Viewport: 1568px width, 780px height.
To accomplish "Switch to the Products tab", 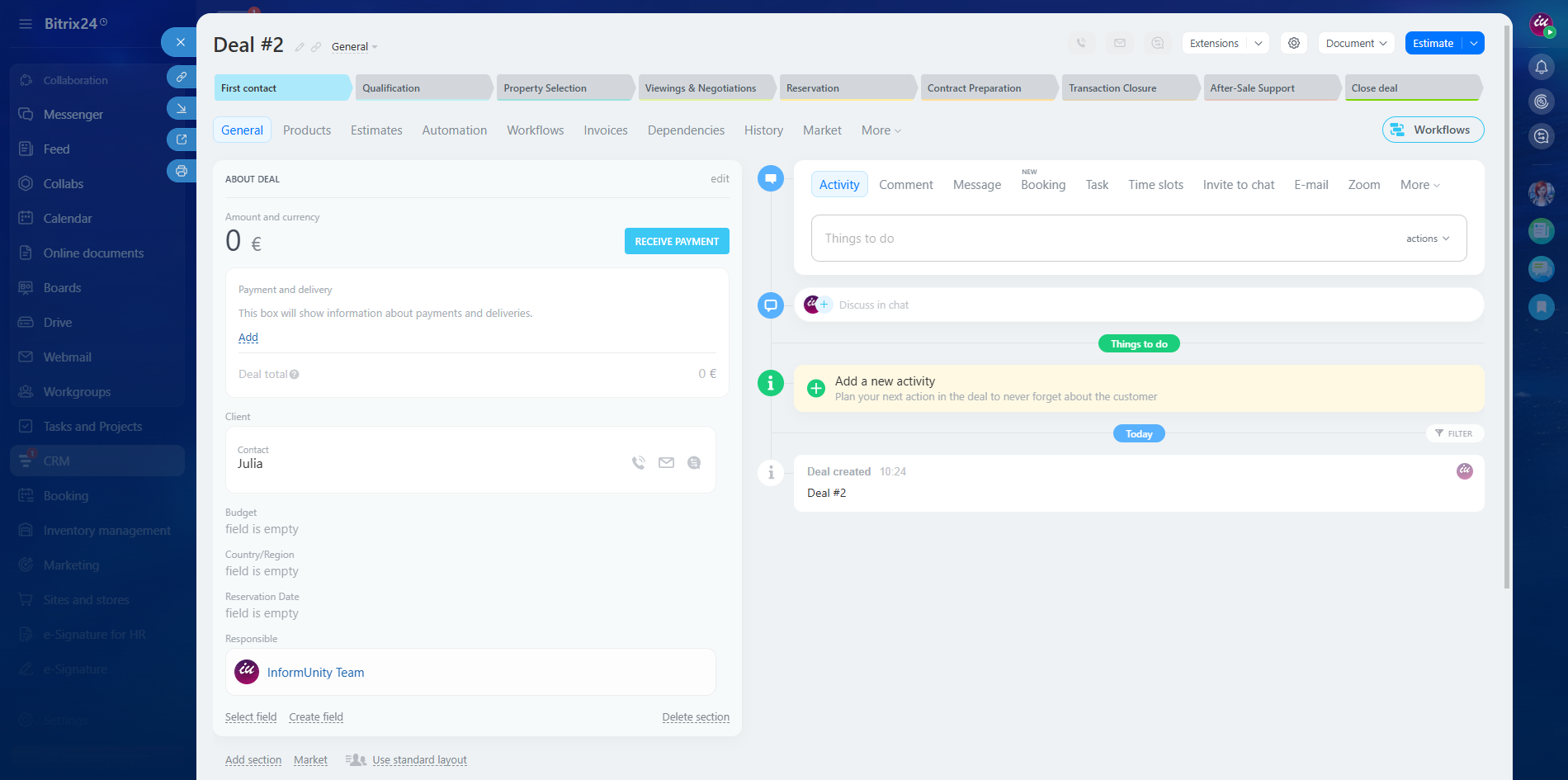I will 306,130.
